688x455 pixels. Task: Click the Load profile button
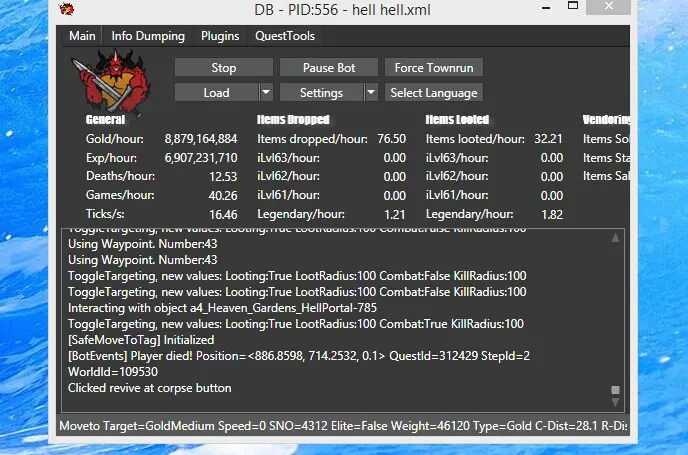coord(216,93)
